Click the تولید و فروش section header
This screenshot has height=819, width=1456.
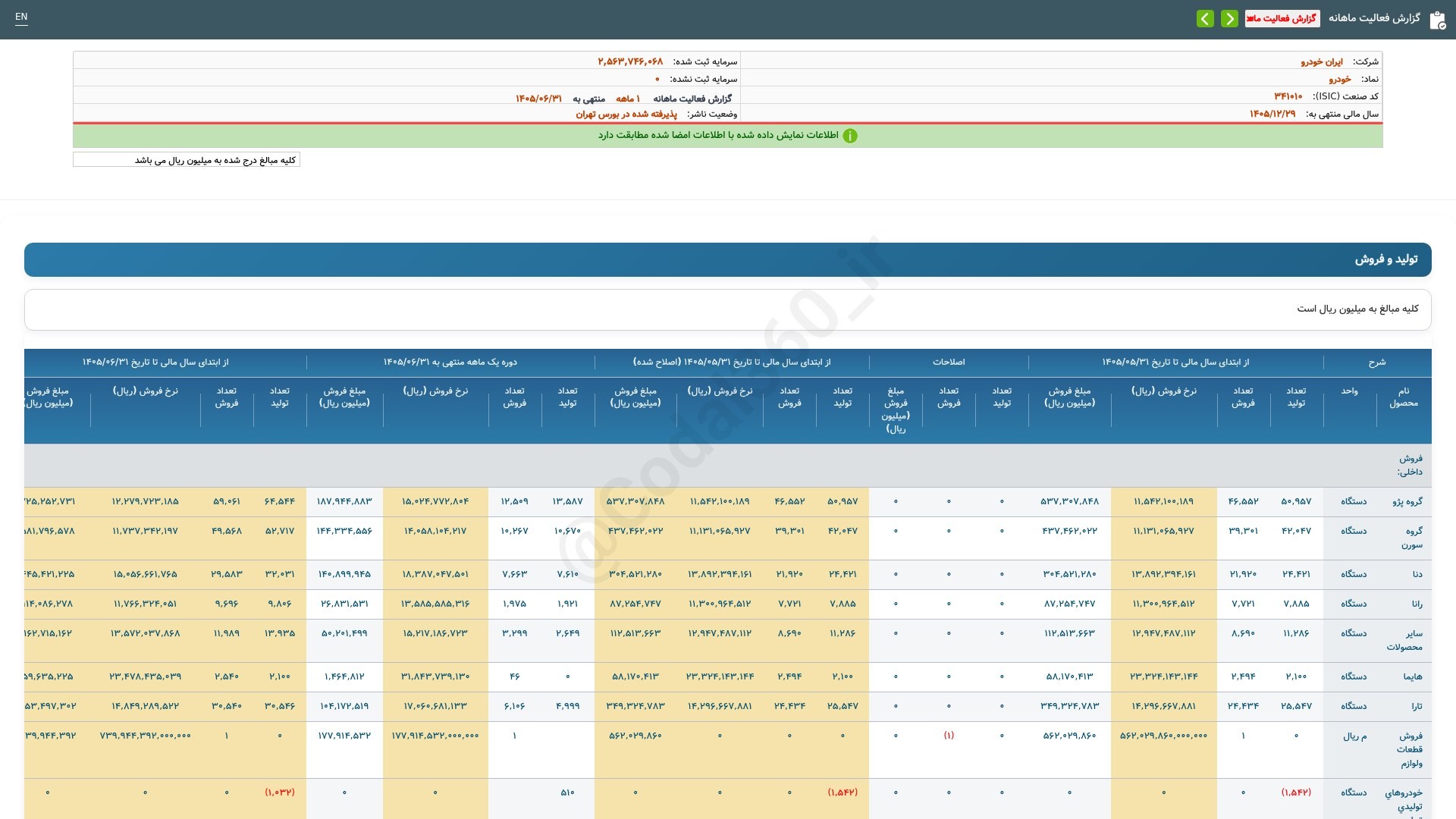click(728, 259)
